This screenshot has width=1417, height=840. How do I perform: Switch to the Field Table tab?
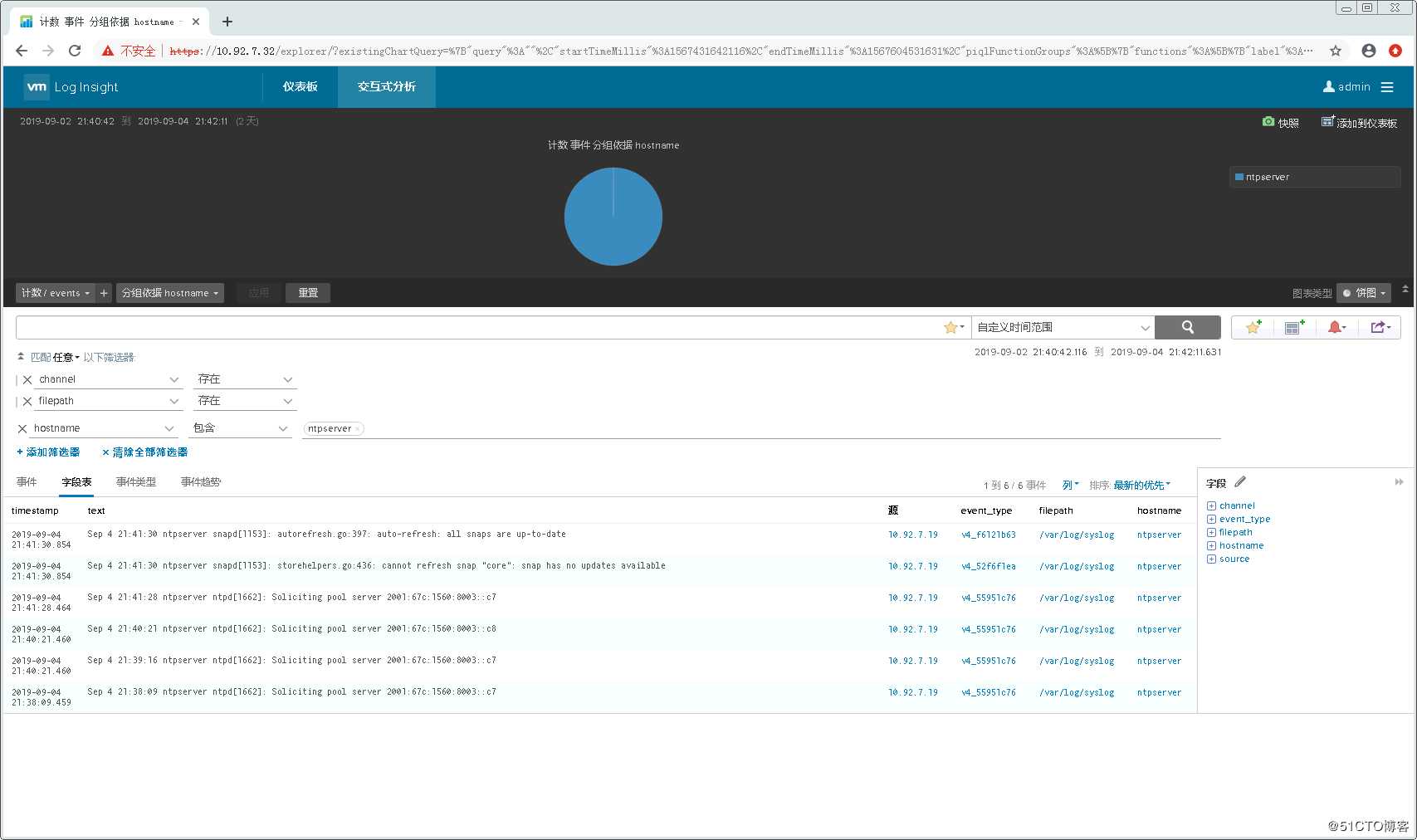tap(76, 482)
